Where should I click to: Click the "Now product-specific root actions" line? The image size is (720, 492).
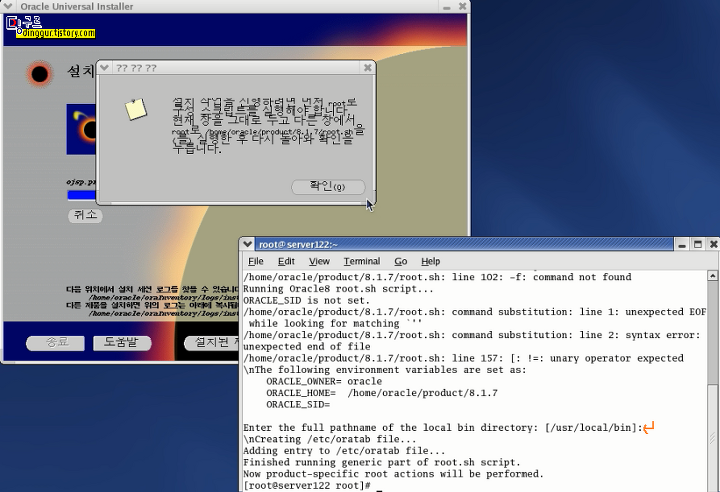pos(393,474)
